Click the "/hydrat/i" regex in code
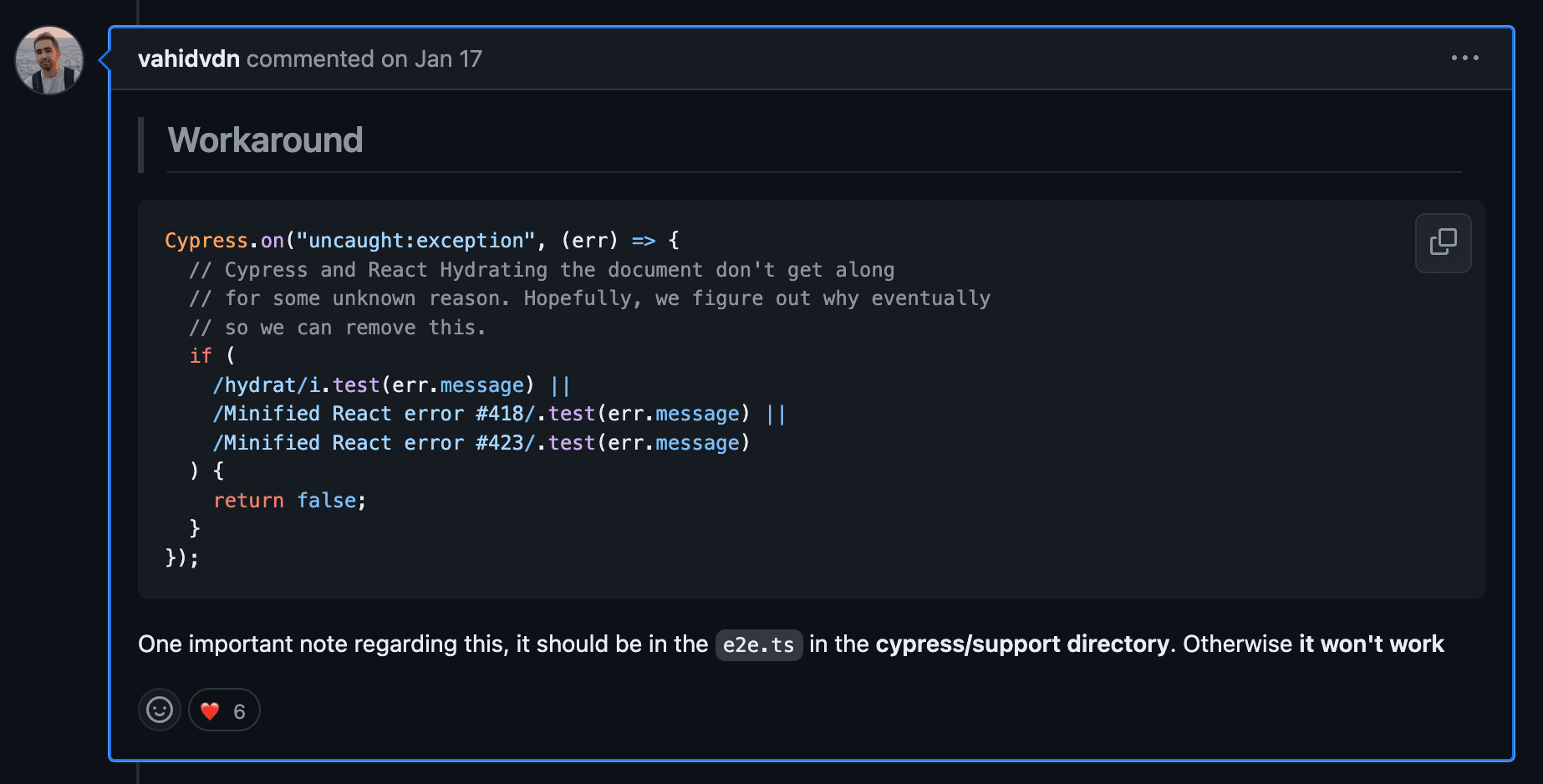 click(x=267, y=385)
